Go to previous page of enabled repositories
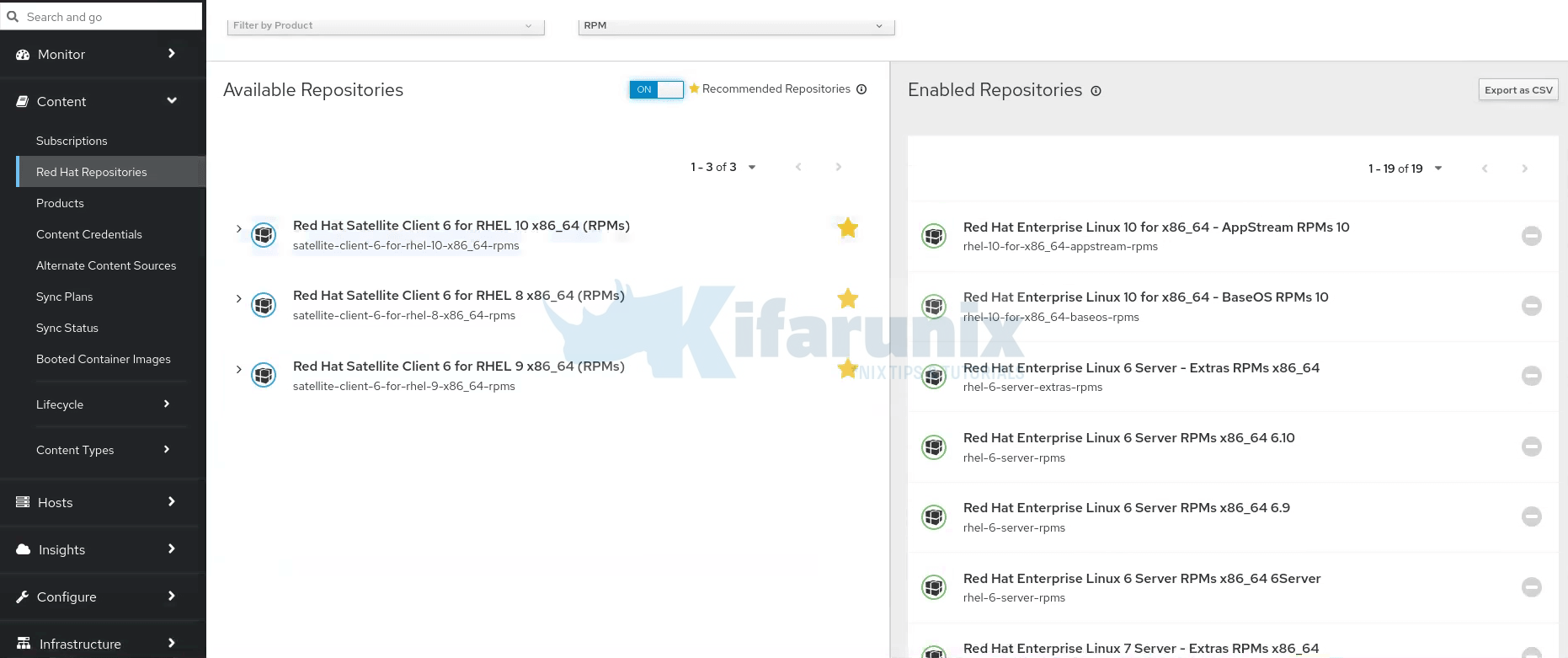 click(1485, 169)
